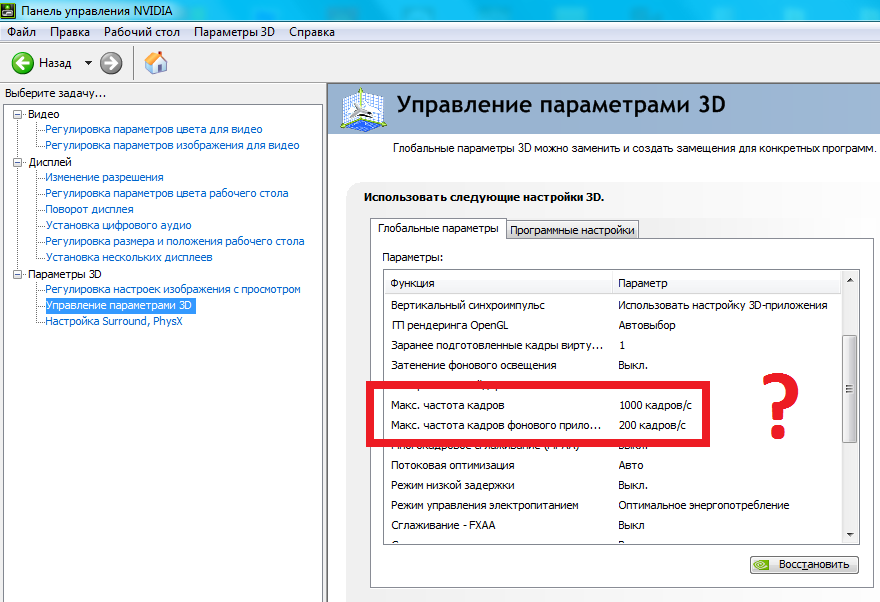Click the green Back arrow icon

tap(23, 63)
